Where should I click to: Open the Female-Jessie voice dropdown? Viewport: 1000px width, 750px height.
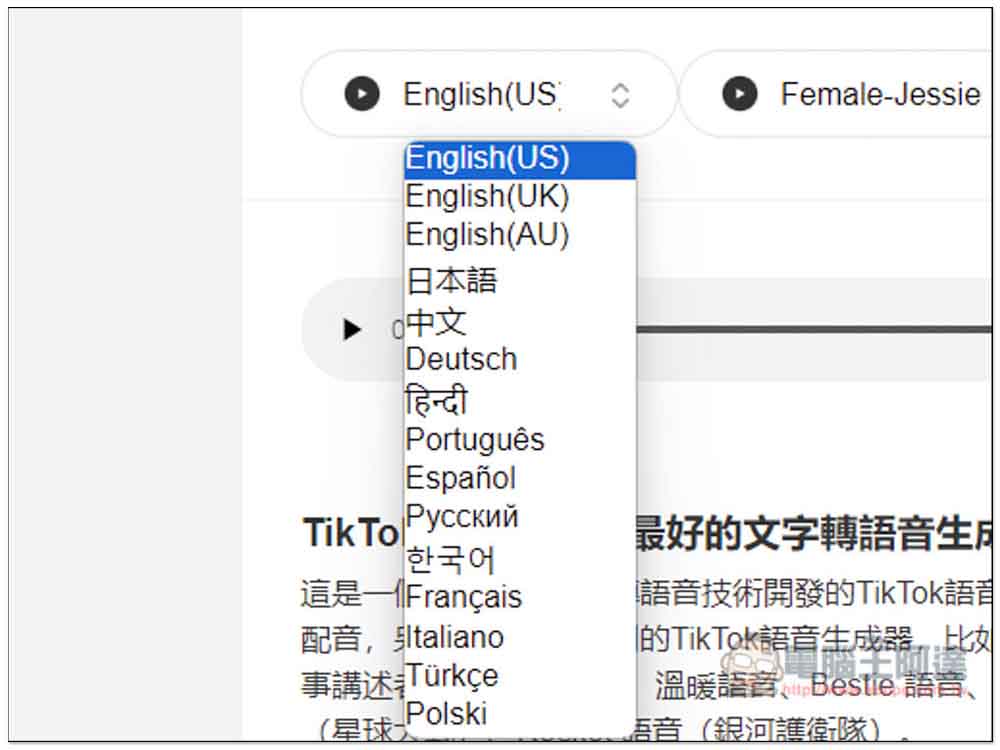coord(880,94)
